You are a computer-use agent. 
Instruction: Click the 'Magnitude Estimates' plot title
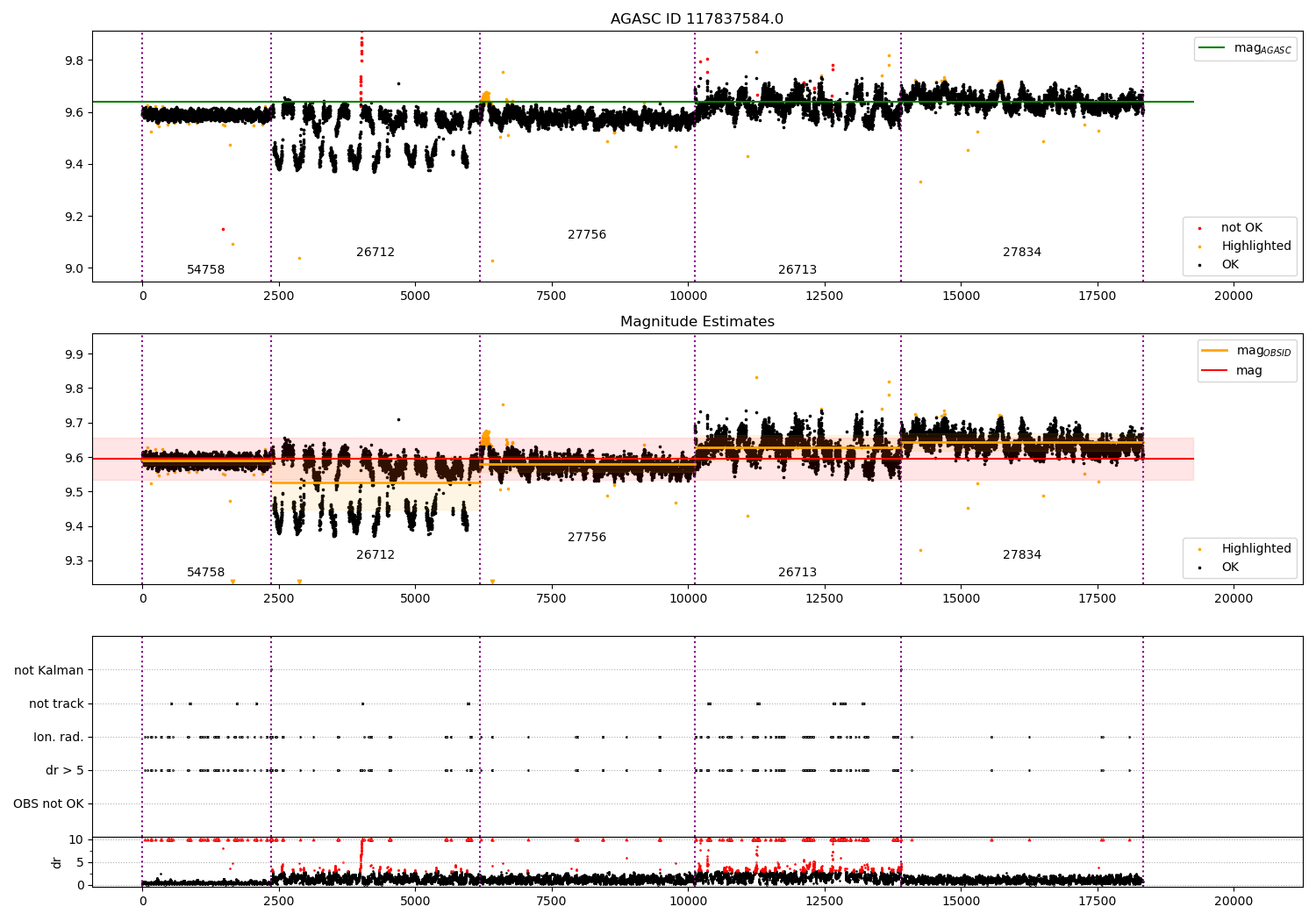tap(697, 322)
